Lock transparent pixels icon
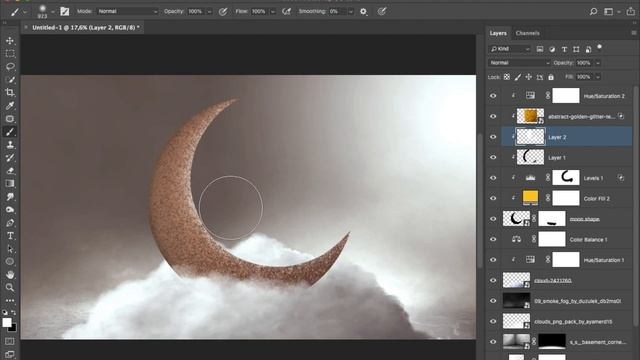 [507, 77]
